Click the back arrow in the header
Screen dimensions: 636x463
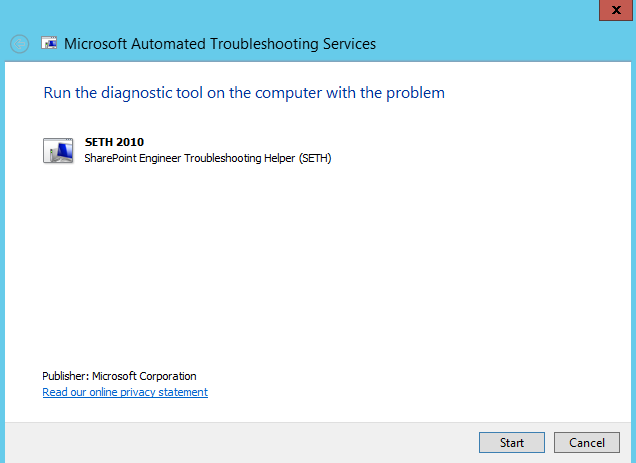coord(19,44)
